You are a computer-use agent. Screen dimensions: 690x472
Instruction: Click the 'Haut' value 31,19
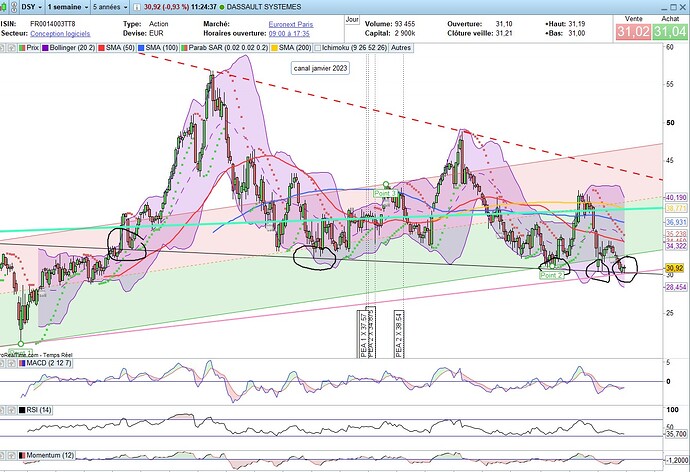pos(576,24)
